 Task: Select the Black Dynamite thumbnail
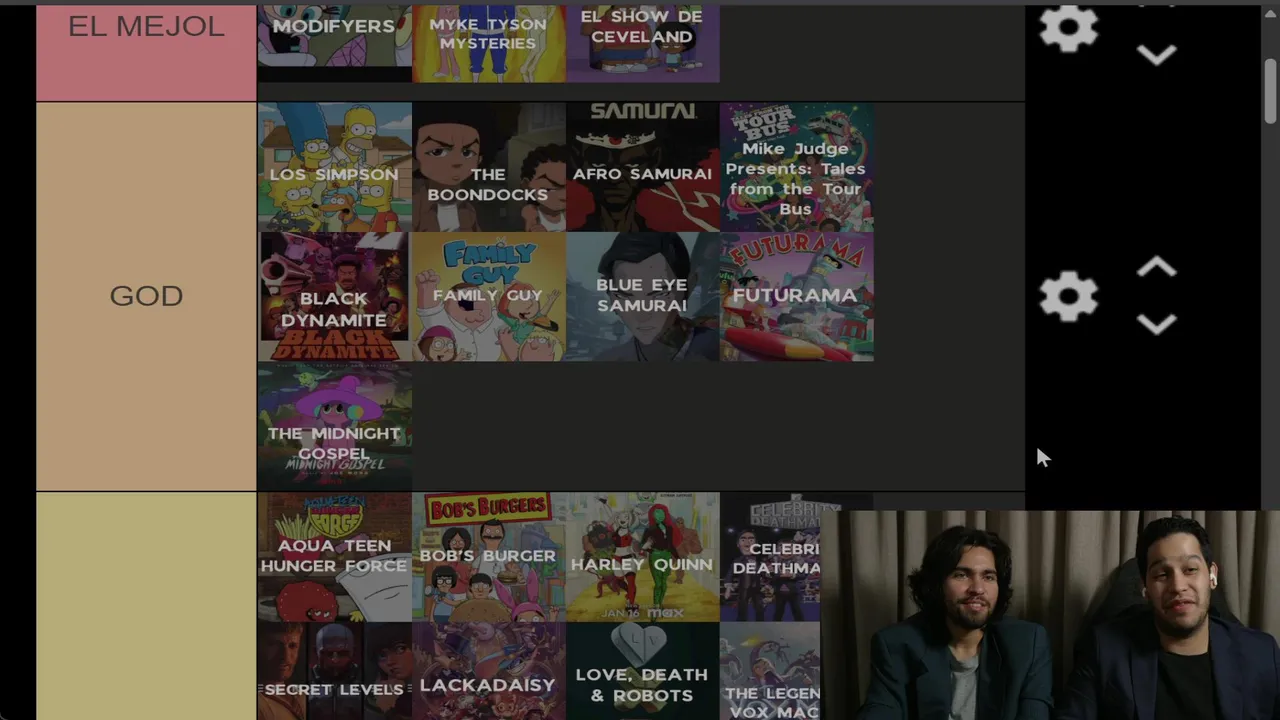coord(335,297)
